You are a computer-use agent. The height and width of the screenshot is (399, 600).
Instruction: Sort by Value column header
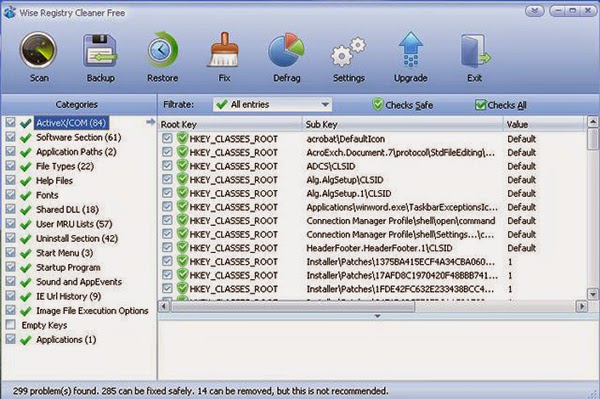click(544, 124)
